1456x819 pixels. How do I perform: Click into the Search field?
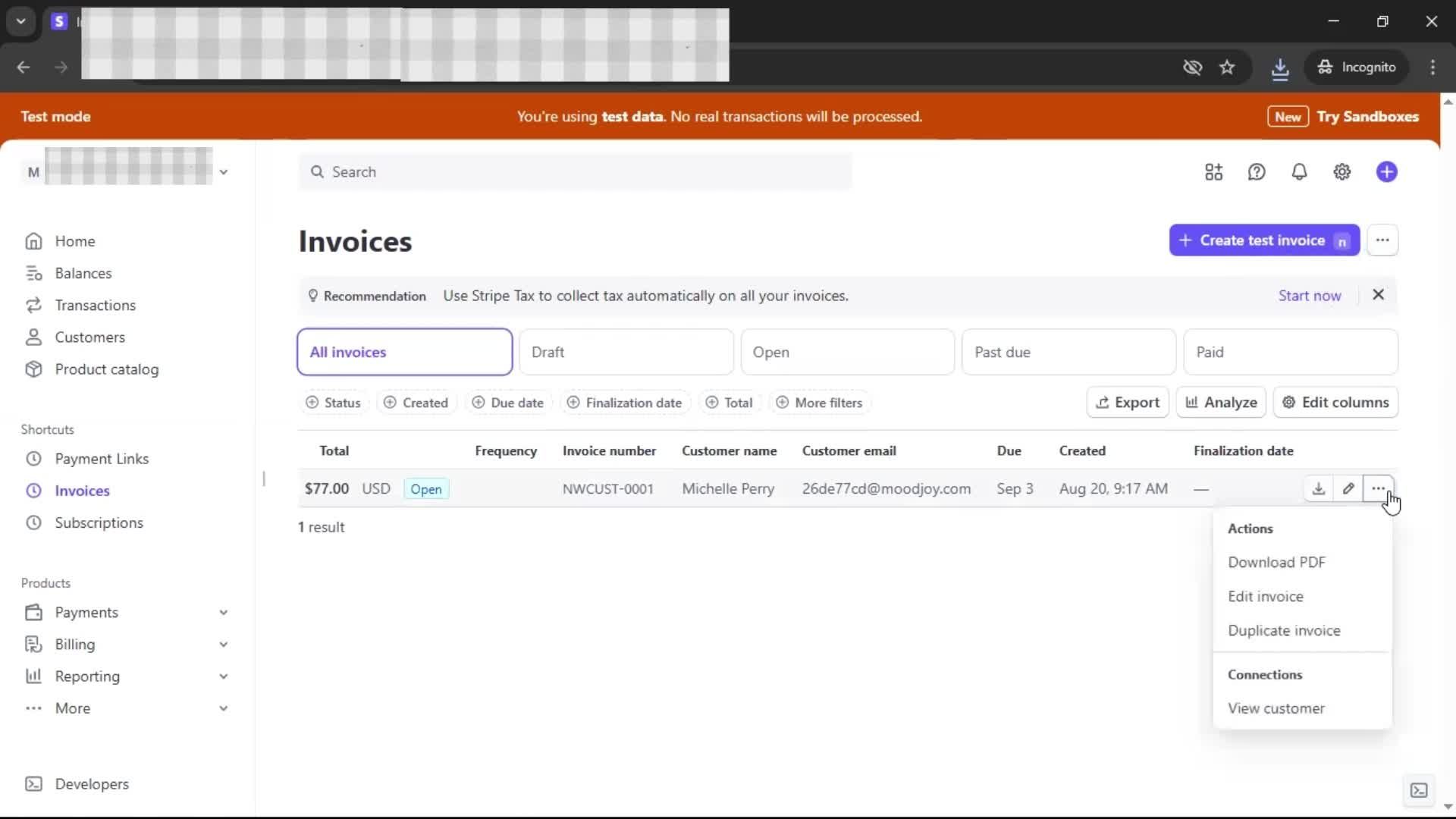(576, 172)
